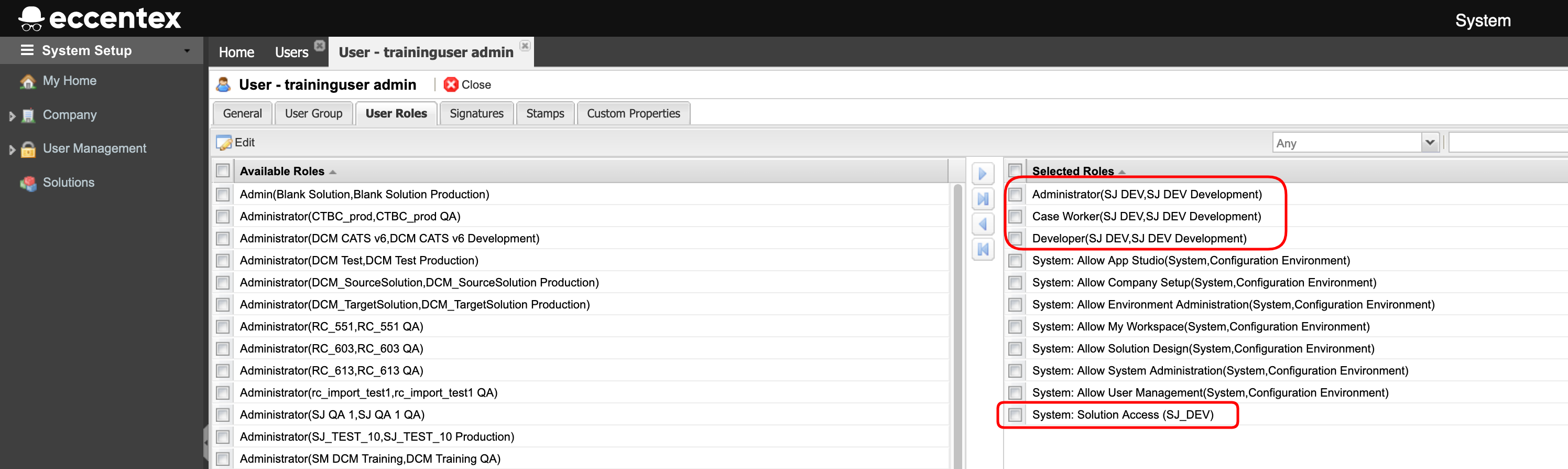Check Administrator(DCM Test,DCM Test Production) checkbox
The image size is (1568, 469).
[x=223, y=261]
